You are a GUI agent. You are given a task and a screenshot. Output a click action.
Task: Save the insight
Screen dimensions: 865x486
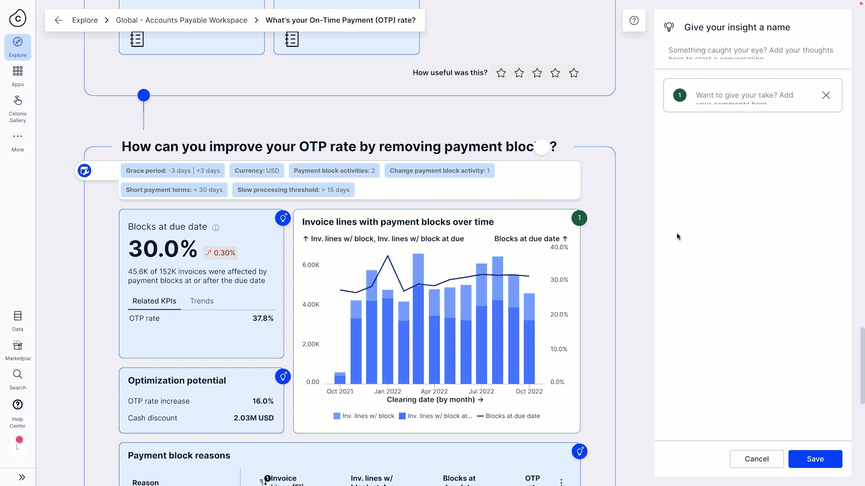[815, 459]
